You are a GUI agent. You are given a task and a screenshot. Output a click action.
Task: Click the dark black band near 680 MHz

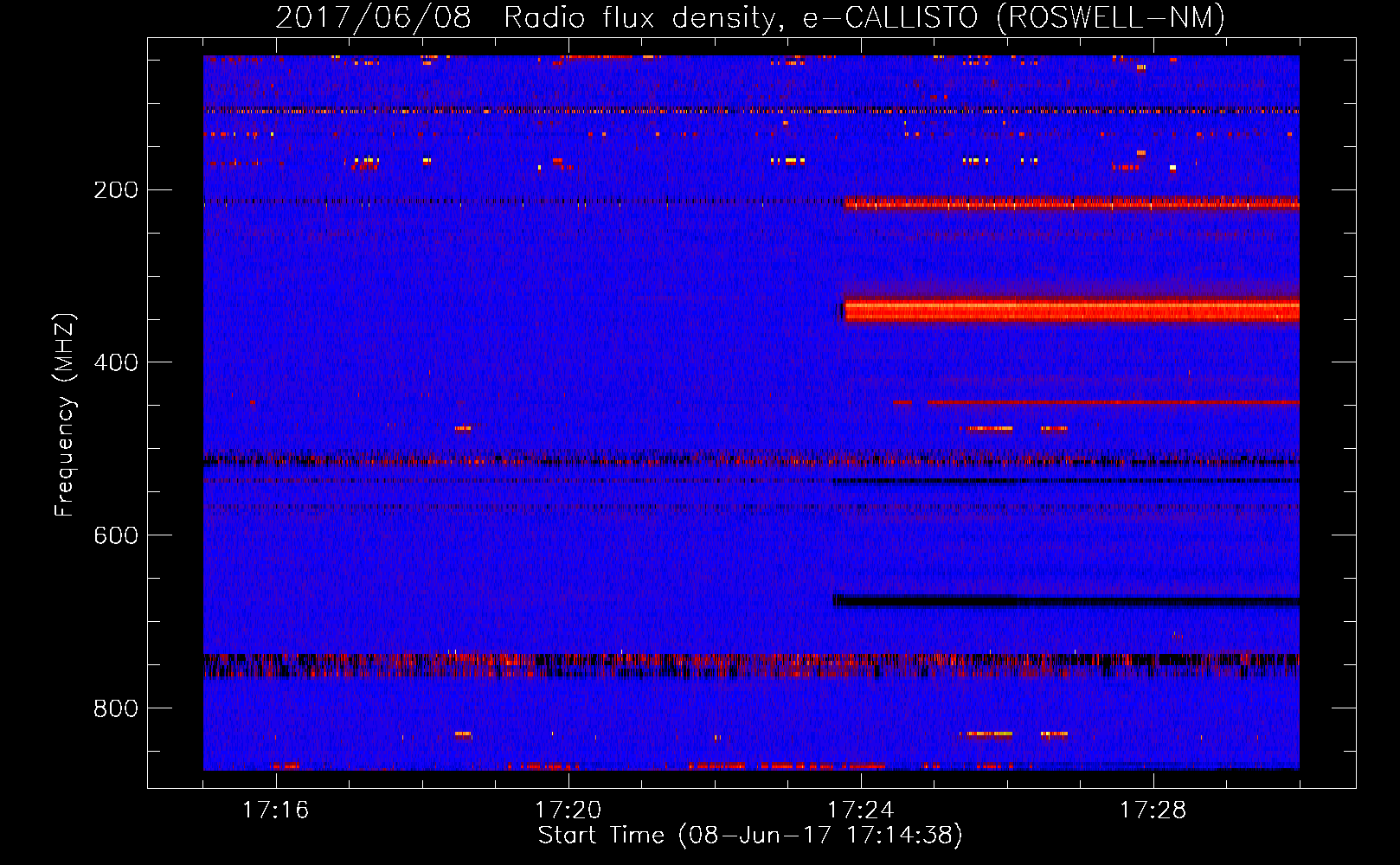(1067, 600)
